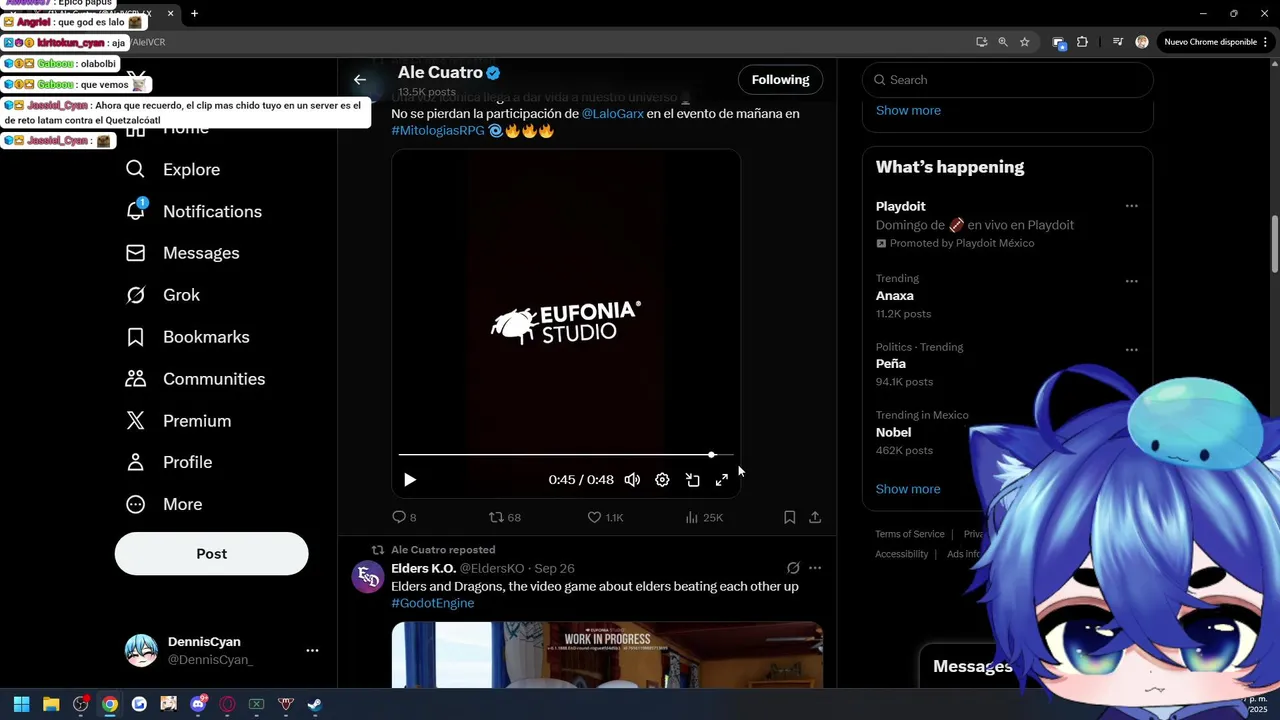The width and height of the screenshot is (1280, 720).
Task: Click the Chrome install-app icon
Action: pos(982,42)
